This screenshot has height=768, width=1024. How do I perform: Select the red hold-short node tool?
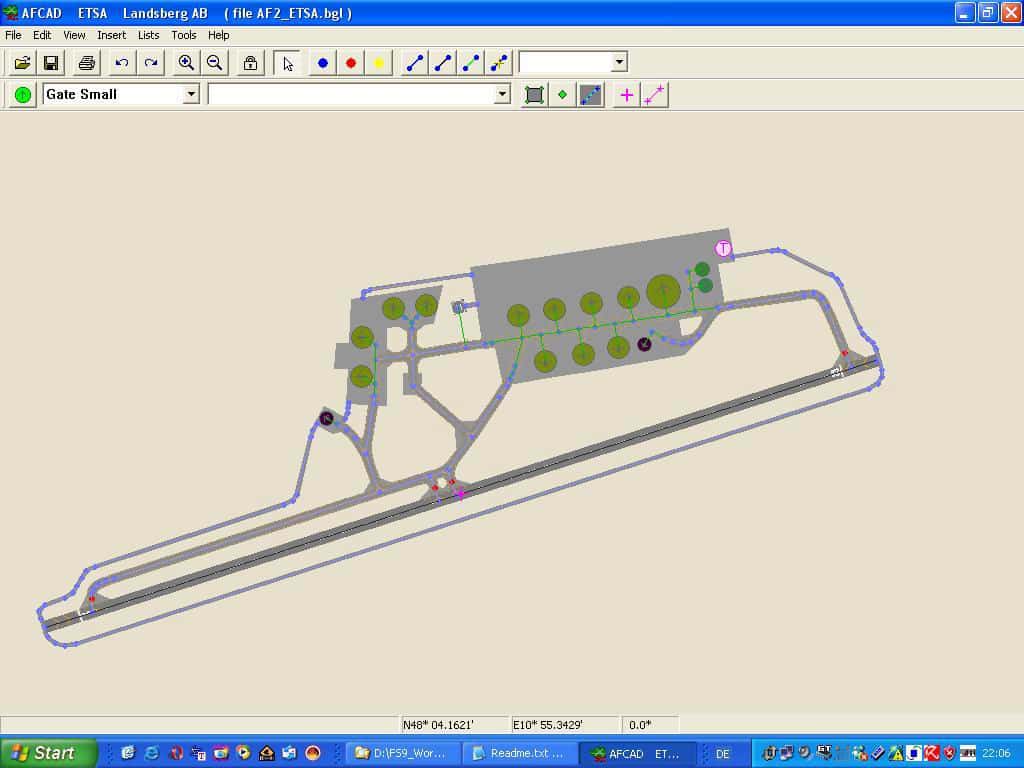[x=351, y=63]
